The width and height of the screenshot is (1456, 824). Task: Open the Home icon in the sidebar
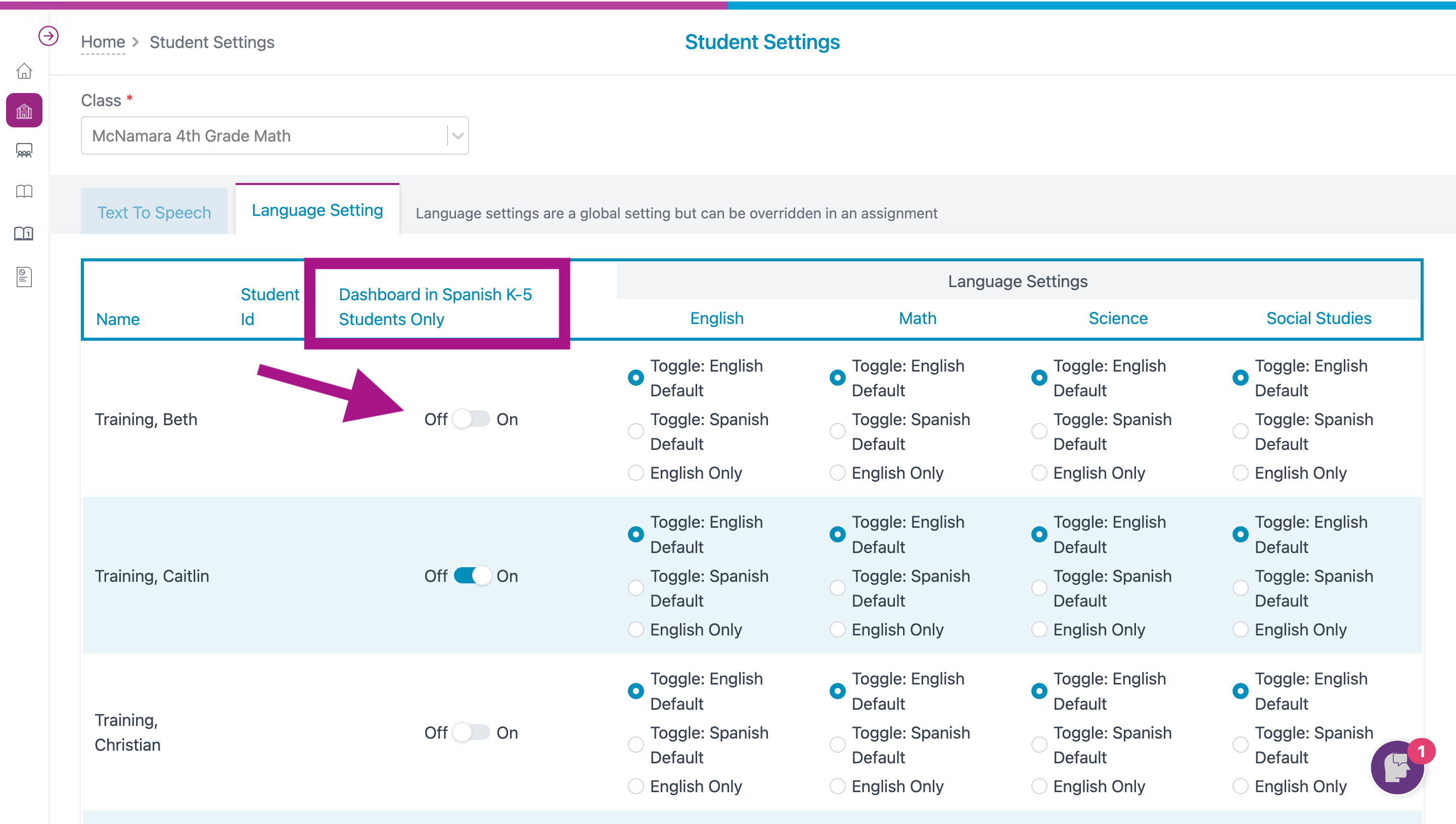(x=24, y=71)
